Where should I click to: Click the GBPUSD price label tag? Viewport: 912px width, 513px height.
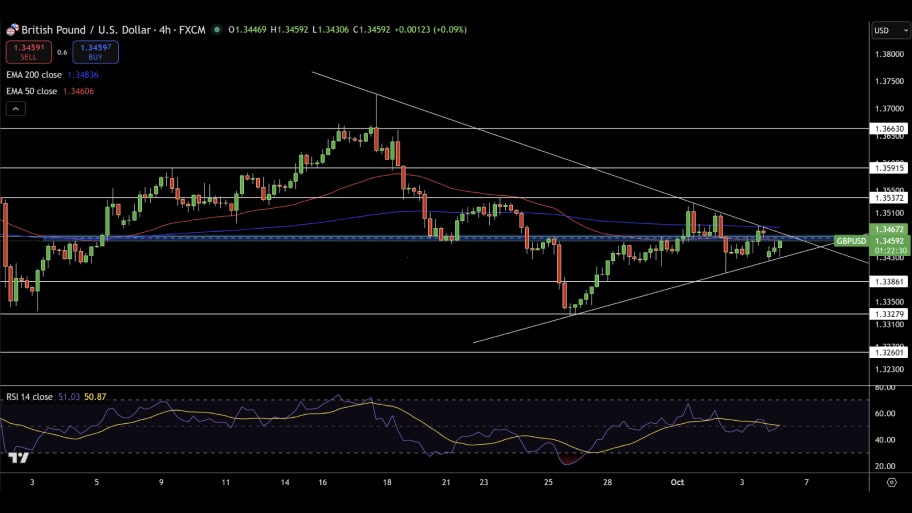(850, 241)
